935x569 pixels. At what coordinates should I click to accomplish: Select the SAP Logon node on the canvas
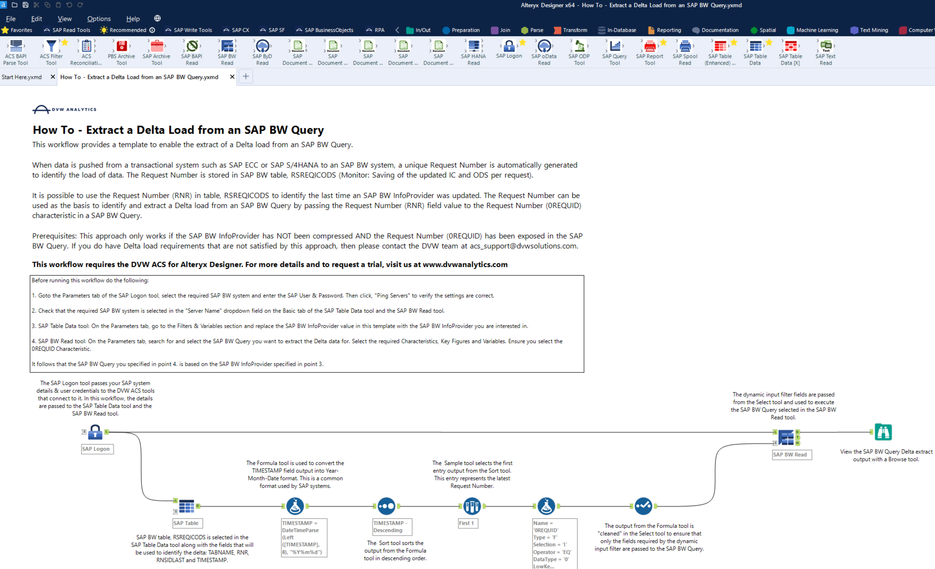coord(95,432)
